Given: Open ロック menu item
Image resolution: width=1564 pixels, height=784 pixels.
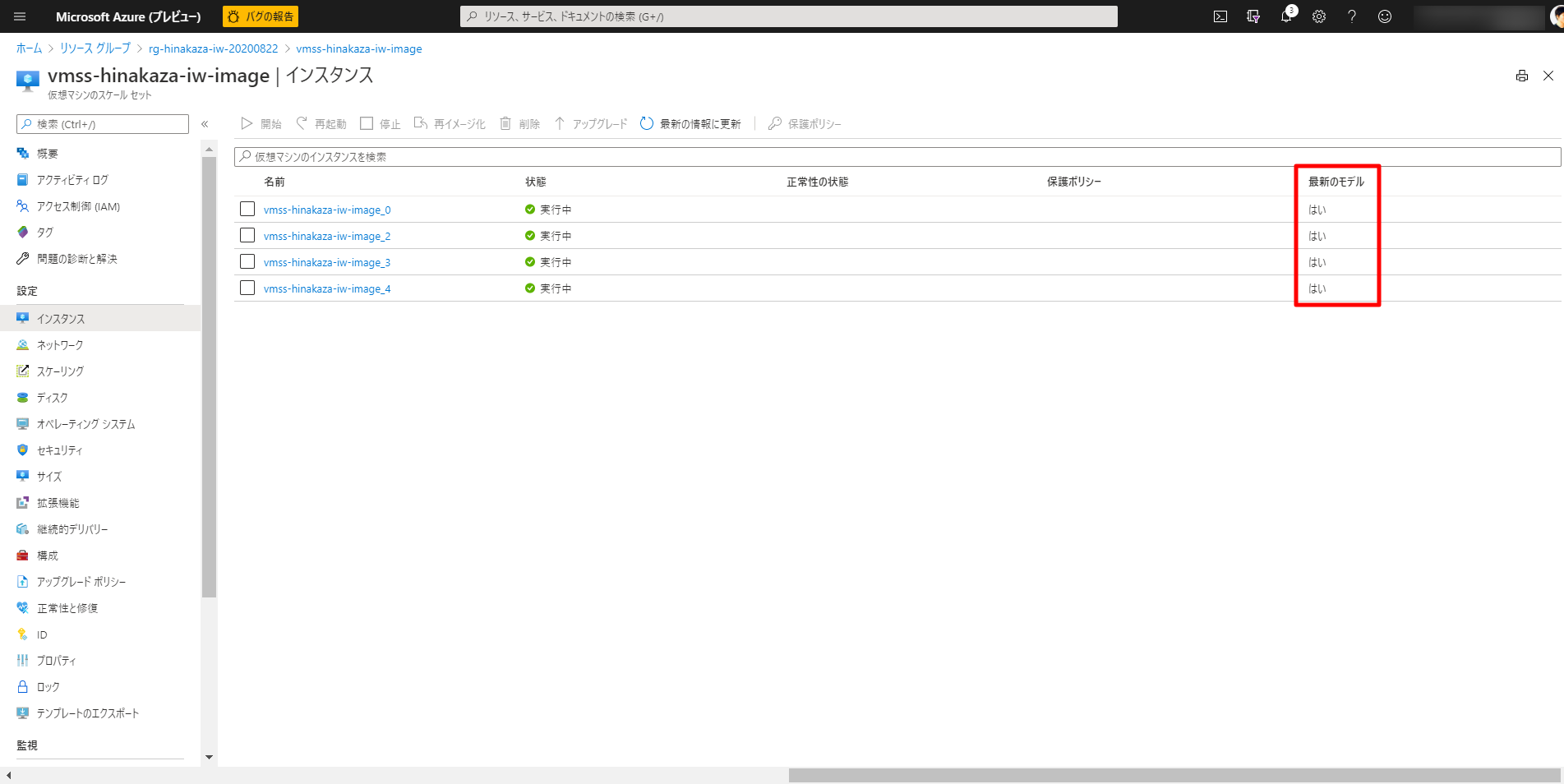Looking at the screenshot, I should [100, 687].
